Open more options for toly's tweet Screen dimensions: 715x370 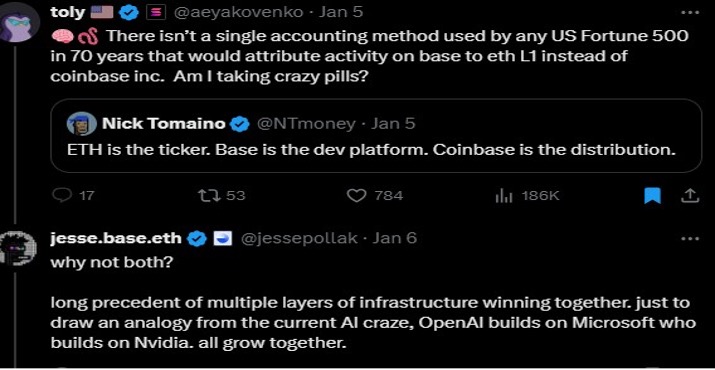coord(689,13)
